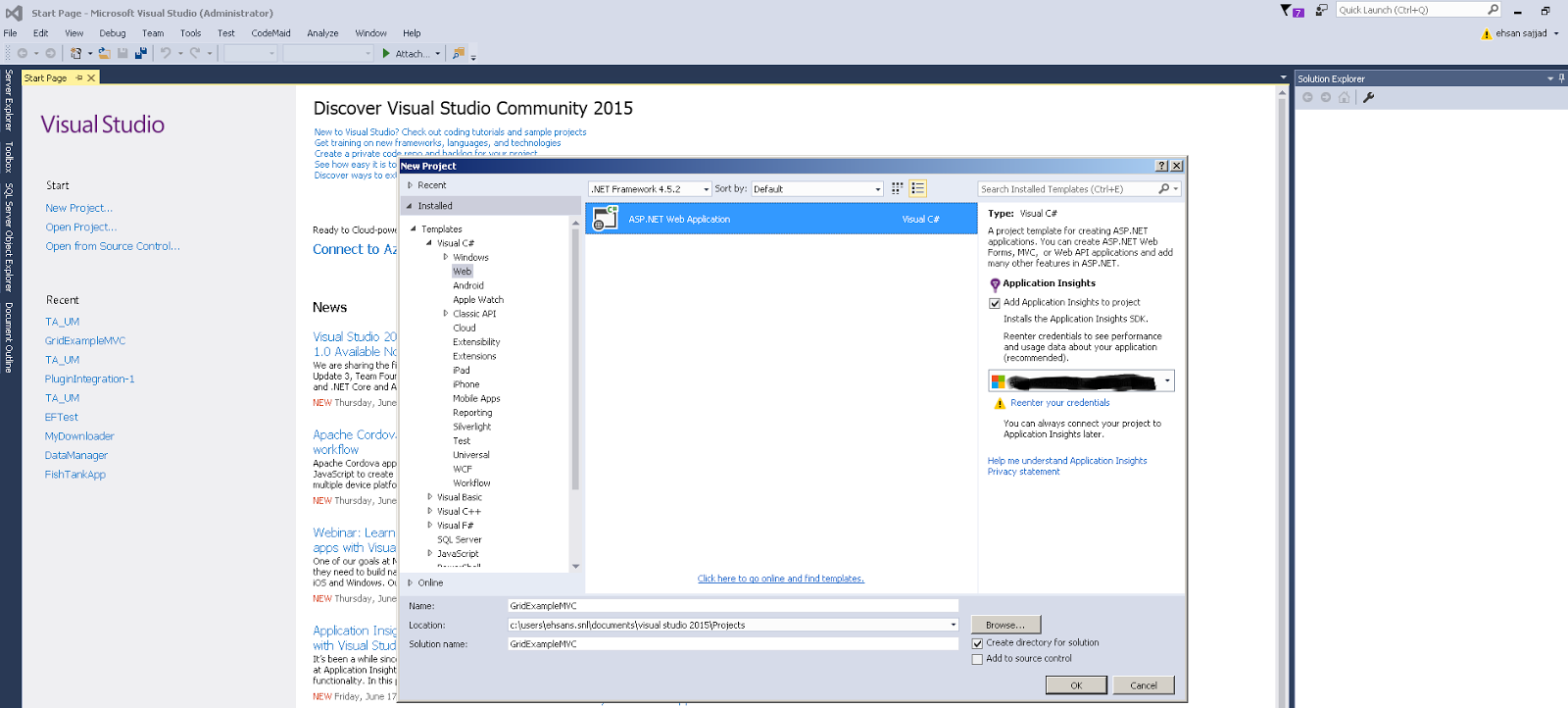Click the Browse button for location
This screenshot has width=1568, height=708.
tap(1005, 625)
